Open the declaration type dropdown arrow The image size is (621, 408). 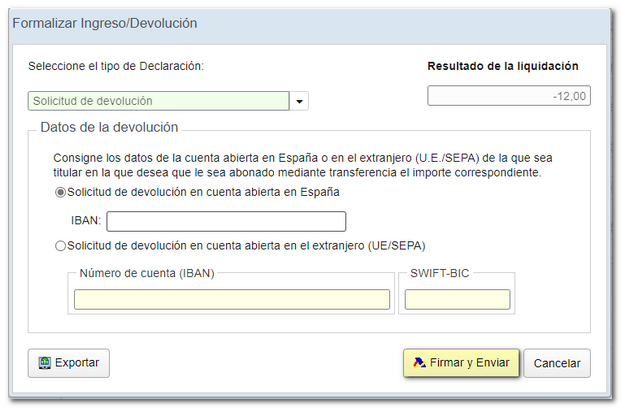[x=299, y=101]
